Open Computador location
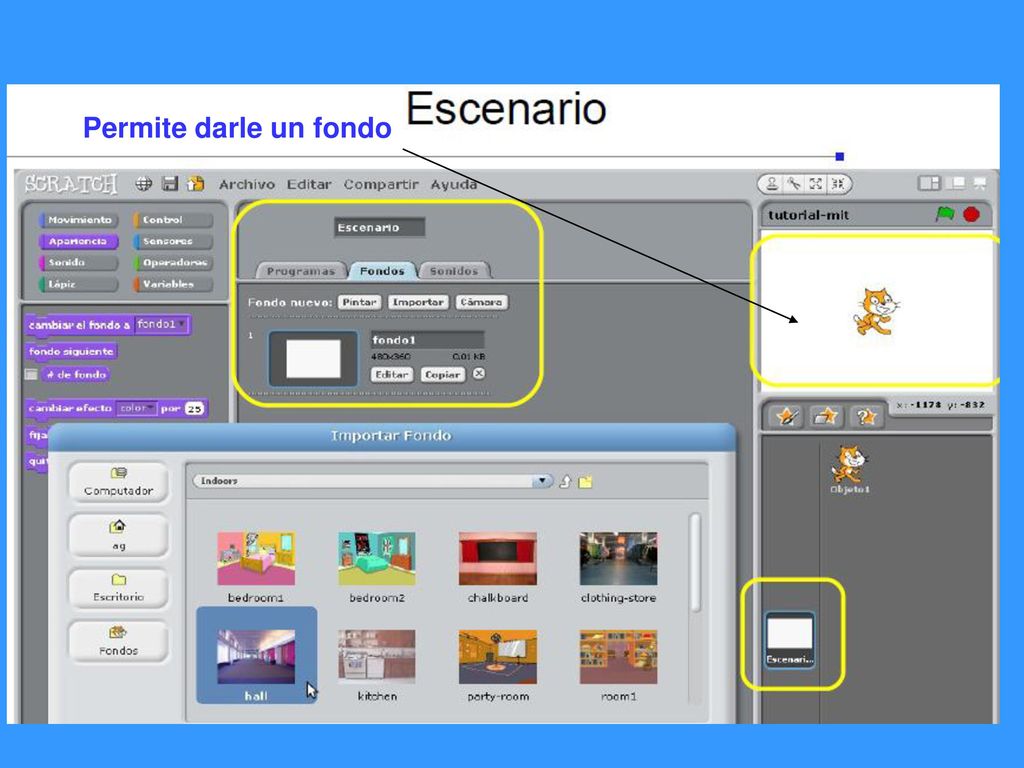The height and width of the screenshot is (768, 1024). click(118, 483)
